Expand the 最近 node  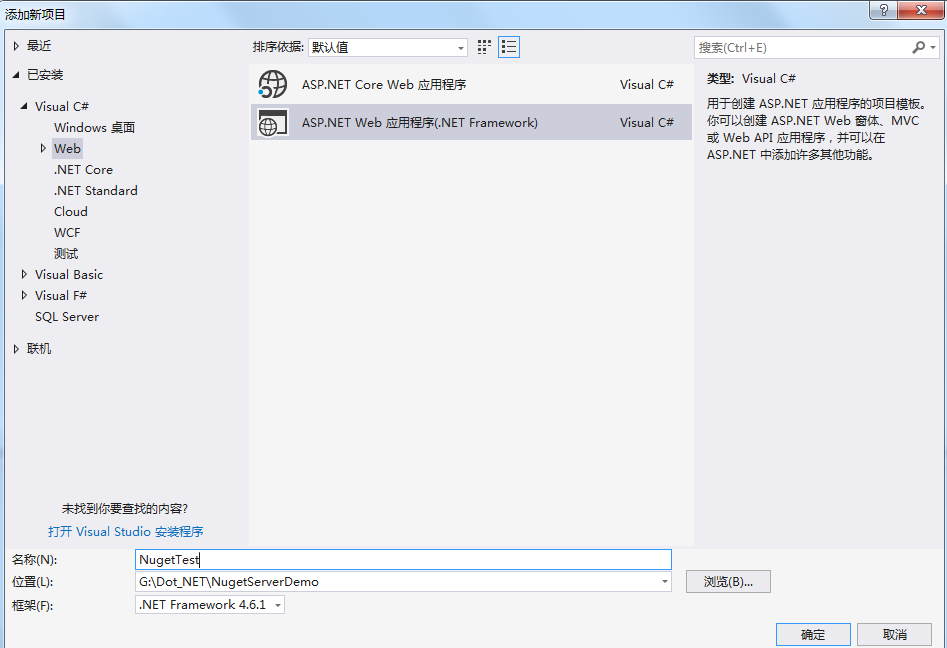[x=16, y=46]
